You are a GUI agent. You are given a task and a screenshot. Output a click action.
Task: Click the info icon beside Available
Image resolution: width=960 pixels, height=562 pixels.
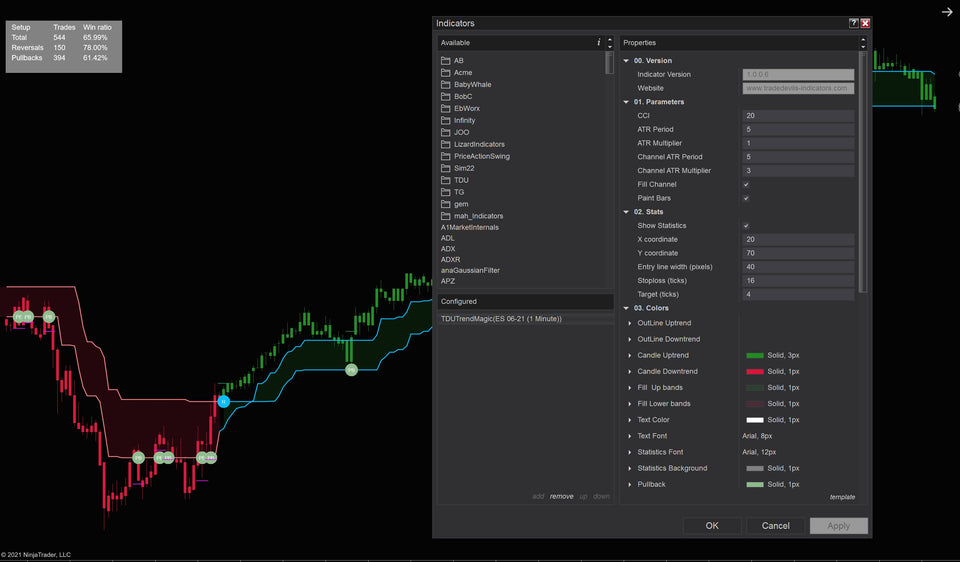click(599, 43)
